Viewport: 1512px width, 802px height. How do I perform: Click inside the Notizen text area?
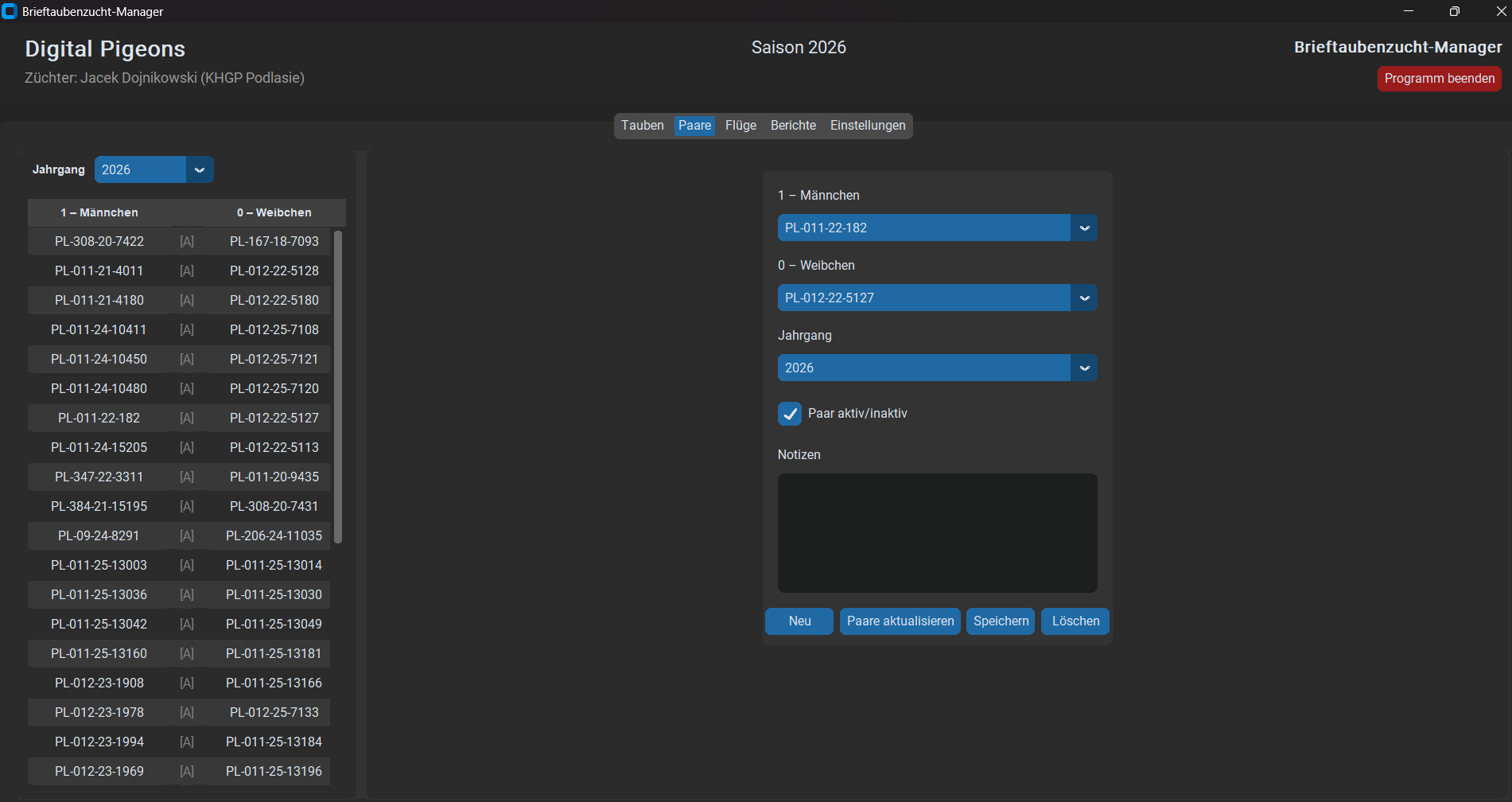point(938,533)
